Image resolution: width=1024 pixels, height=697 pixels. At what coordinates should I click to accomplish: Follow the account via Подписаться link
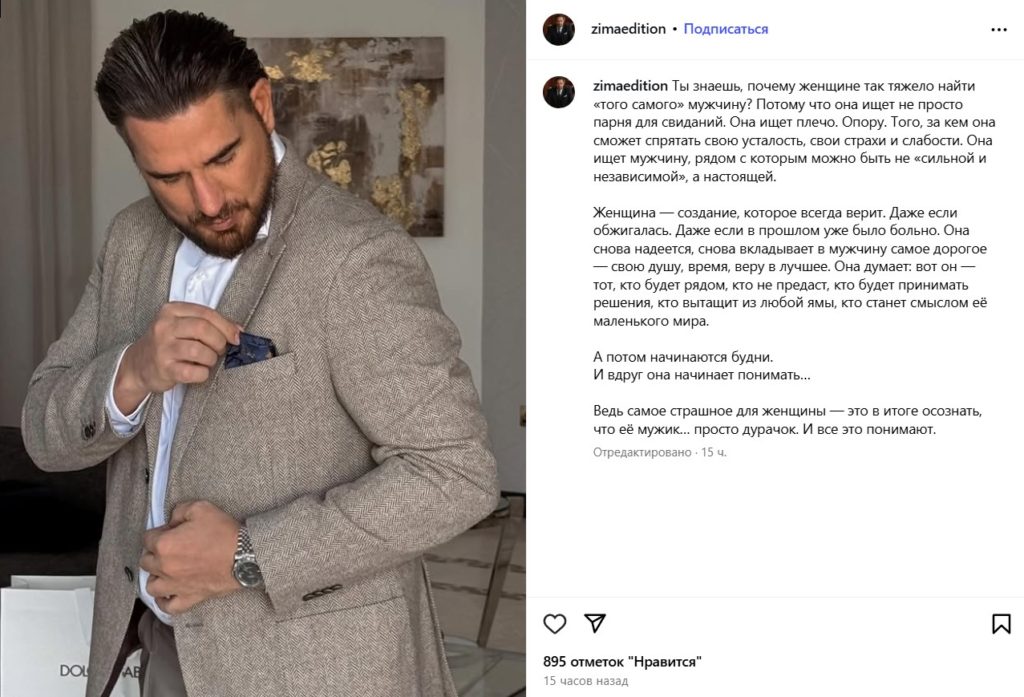point(726,29)
